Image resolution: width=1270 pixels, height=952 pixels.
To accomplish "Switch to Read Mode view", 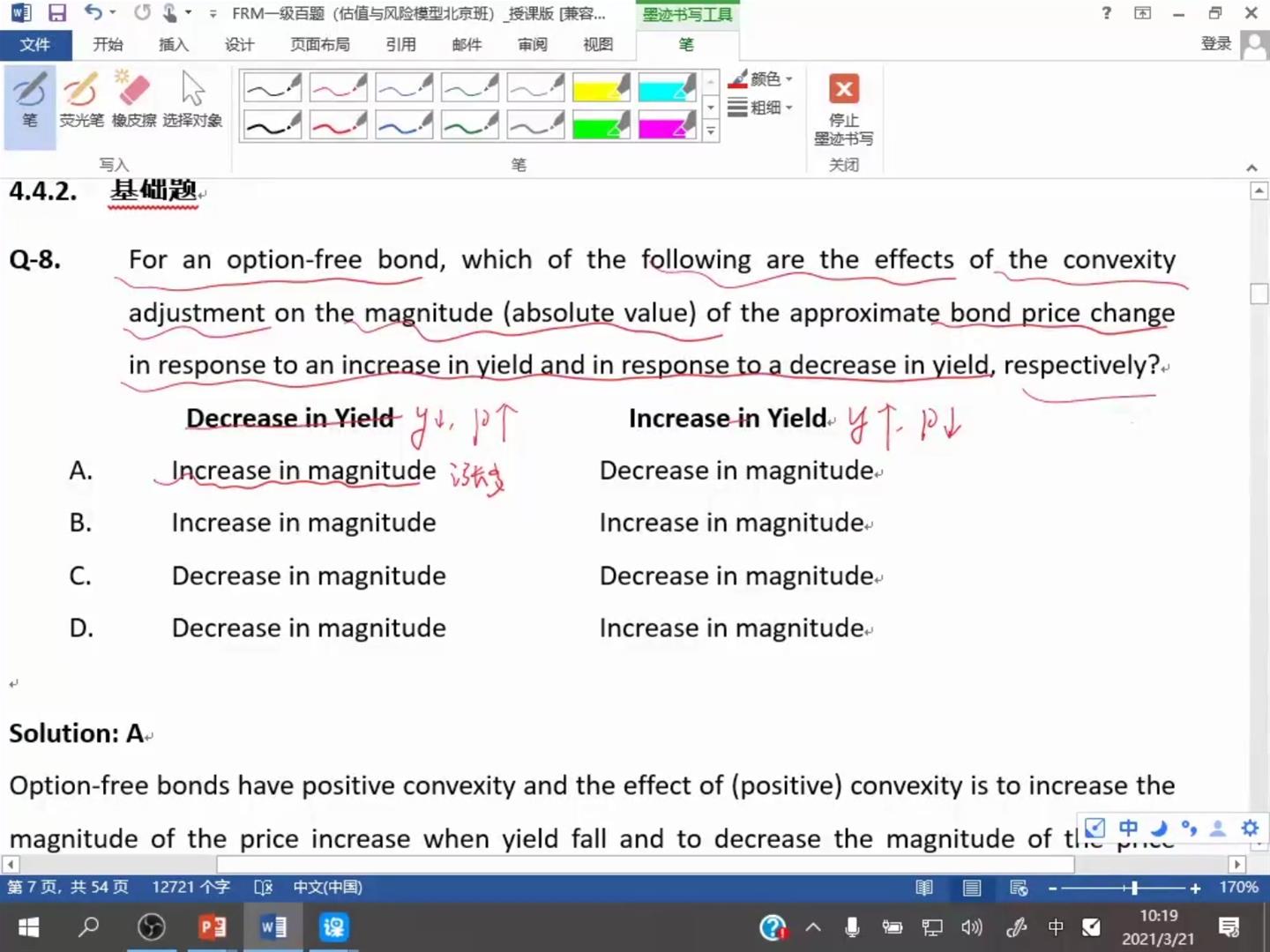I will point(923,888).
